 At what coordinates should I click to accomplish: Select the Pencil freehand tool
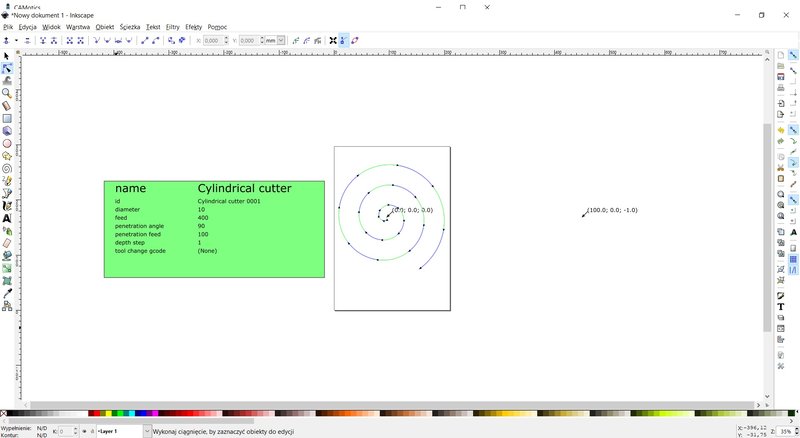[x=7, y=181]
